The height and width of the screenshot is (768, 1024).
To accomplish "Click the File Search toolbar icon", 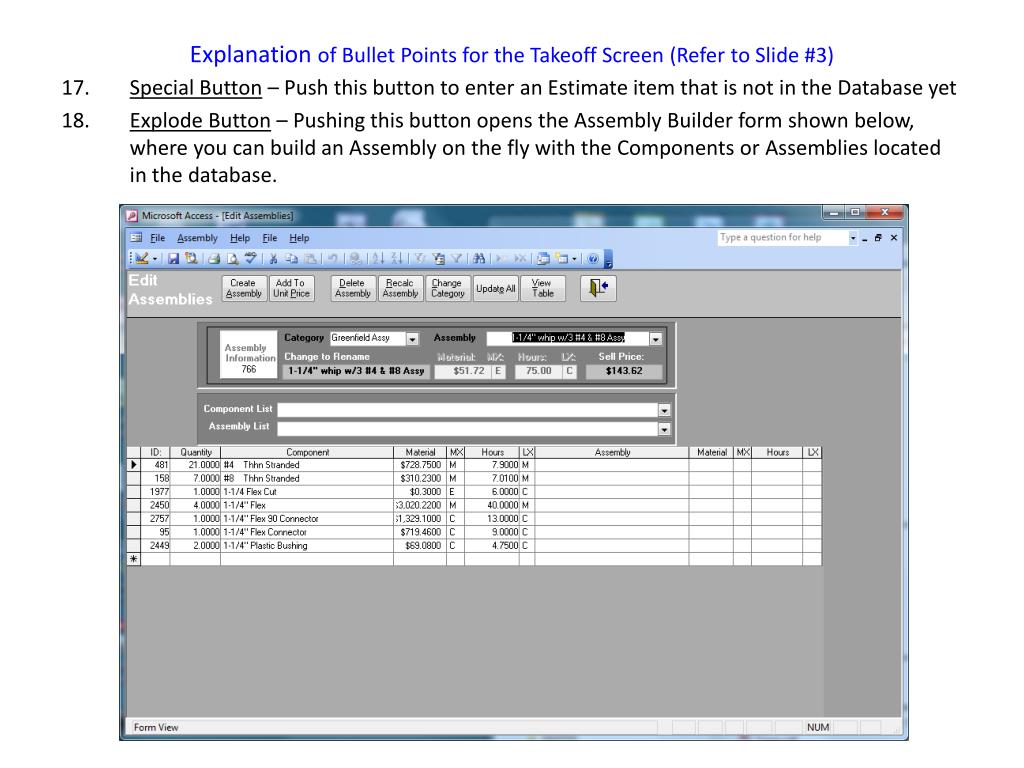I will click(191, 259).
